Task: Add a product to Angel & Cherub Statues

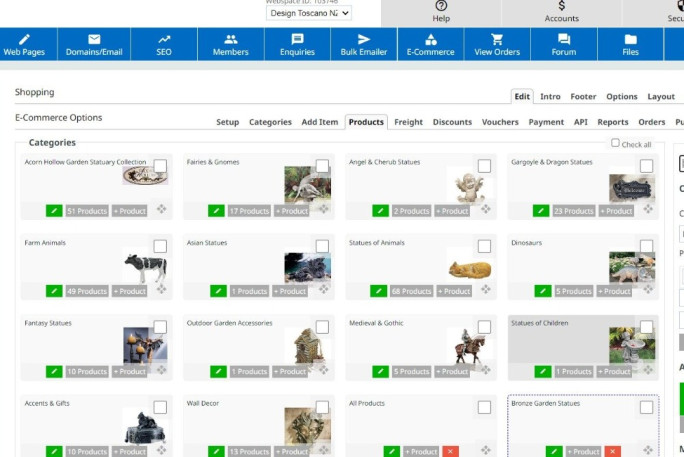Action: coord(452,211)
